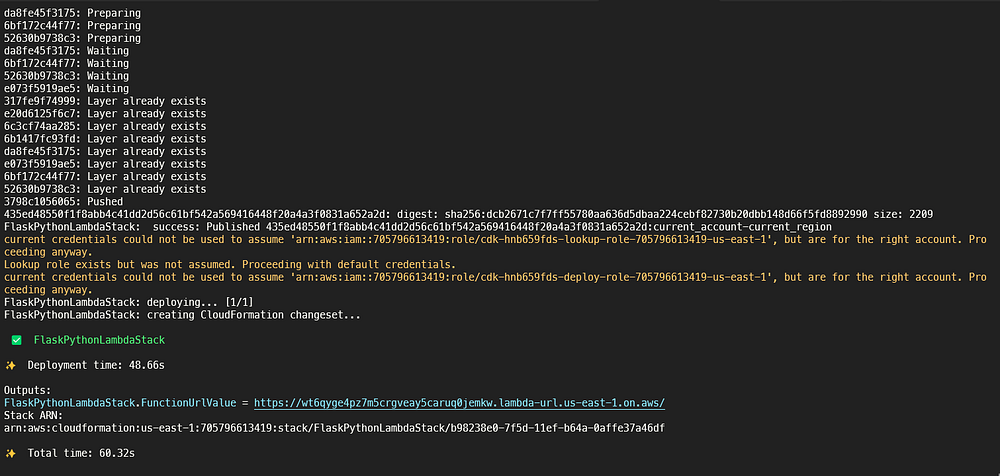Image resolution: width=1000 pixels, height=476 pixels.
Task: Click the green checkmark beside FlaskPythonLambdaStack
Action: pyautogui.click(x=17, y=340)
